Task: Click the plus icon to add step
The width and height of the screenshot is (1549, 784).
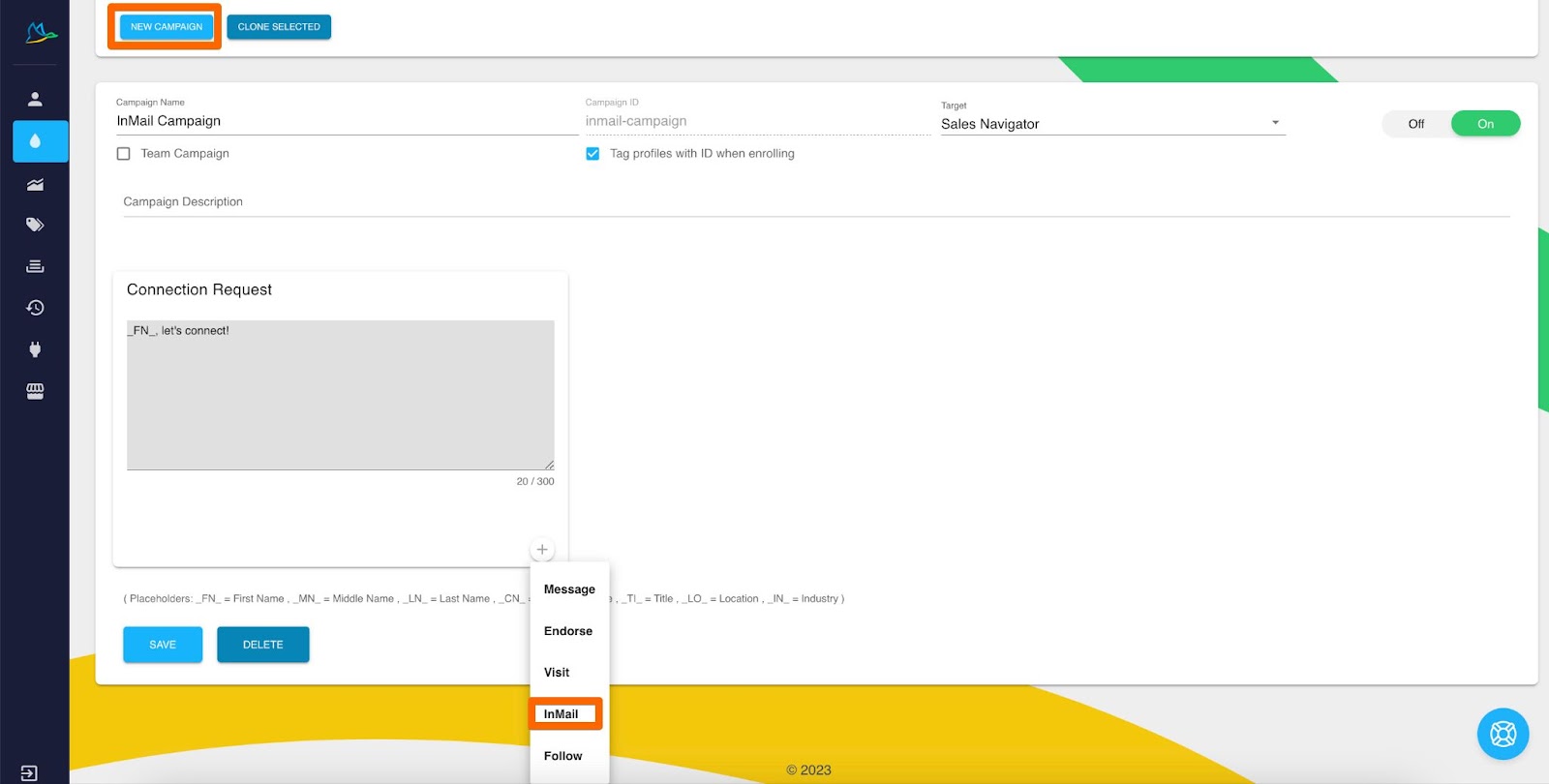Action: tap(542, 550)
